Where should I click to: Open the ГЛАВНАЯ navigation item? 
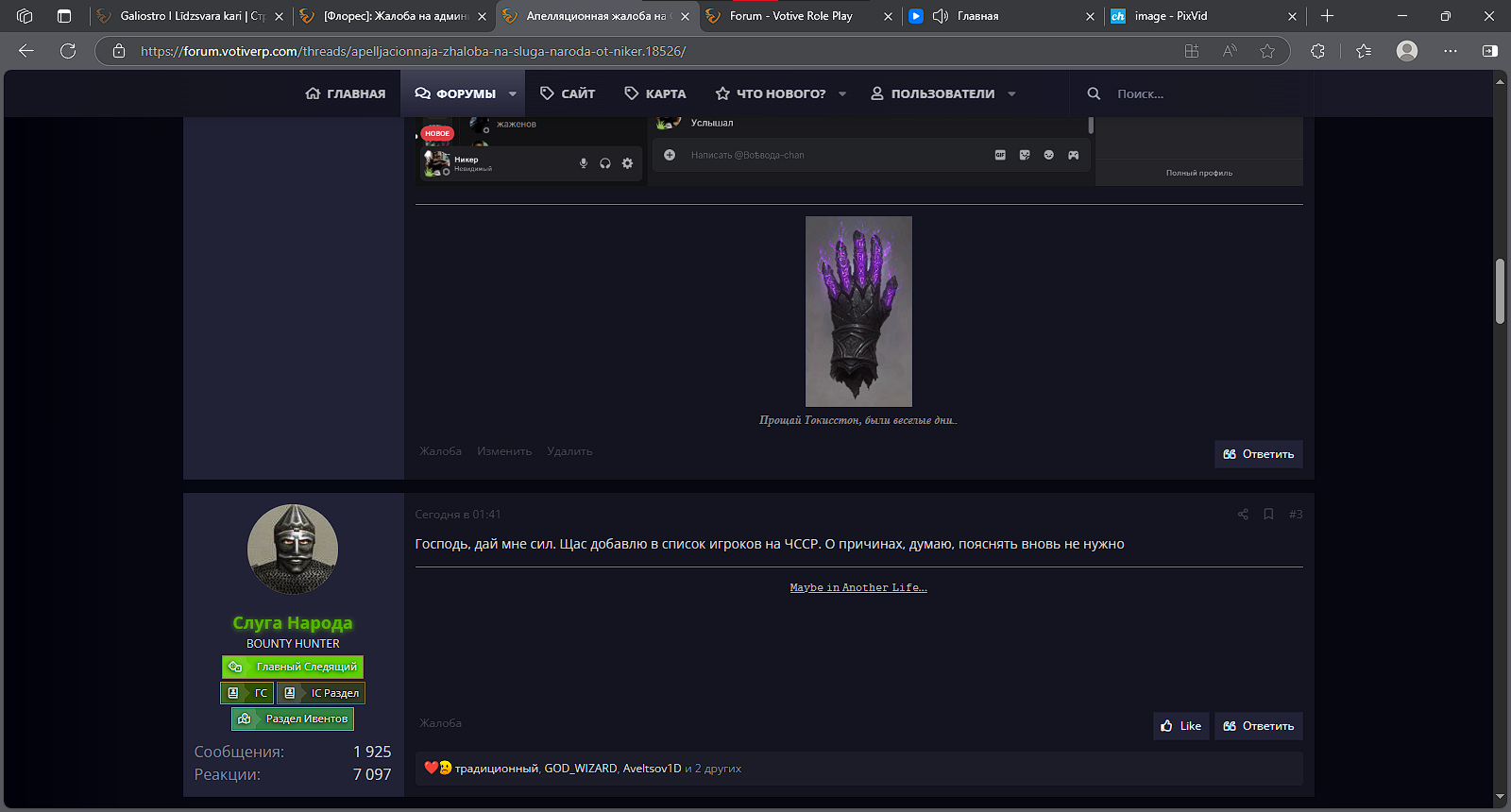tap(346, 93)
